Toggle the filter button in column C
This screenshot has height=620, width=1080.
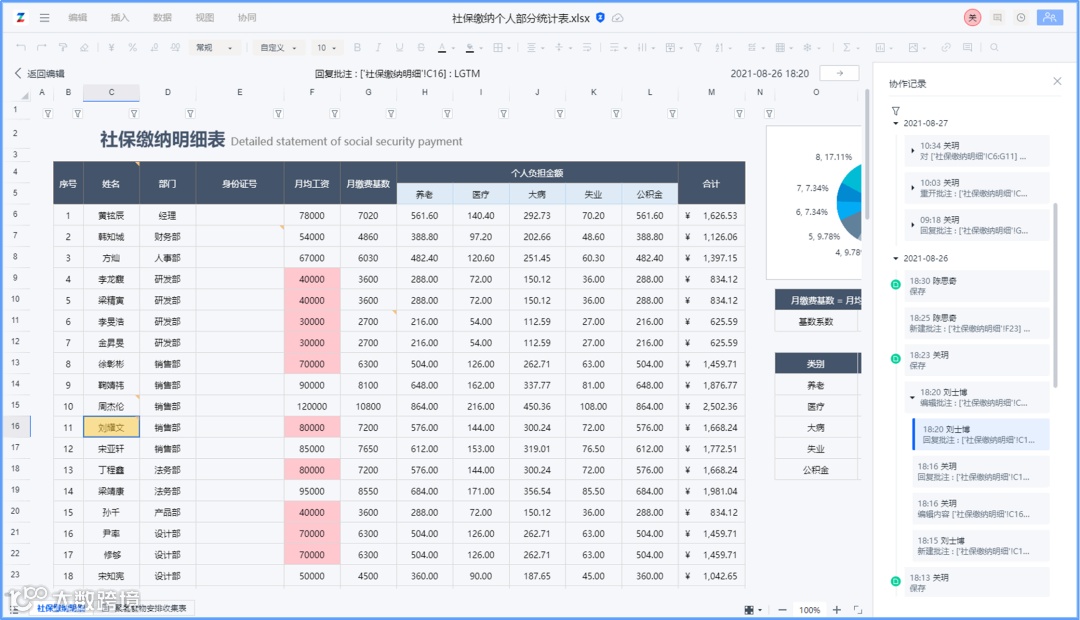134,114
